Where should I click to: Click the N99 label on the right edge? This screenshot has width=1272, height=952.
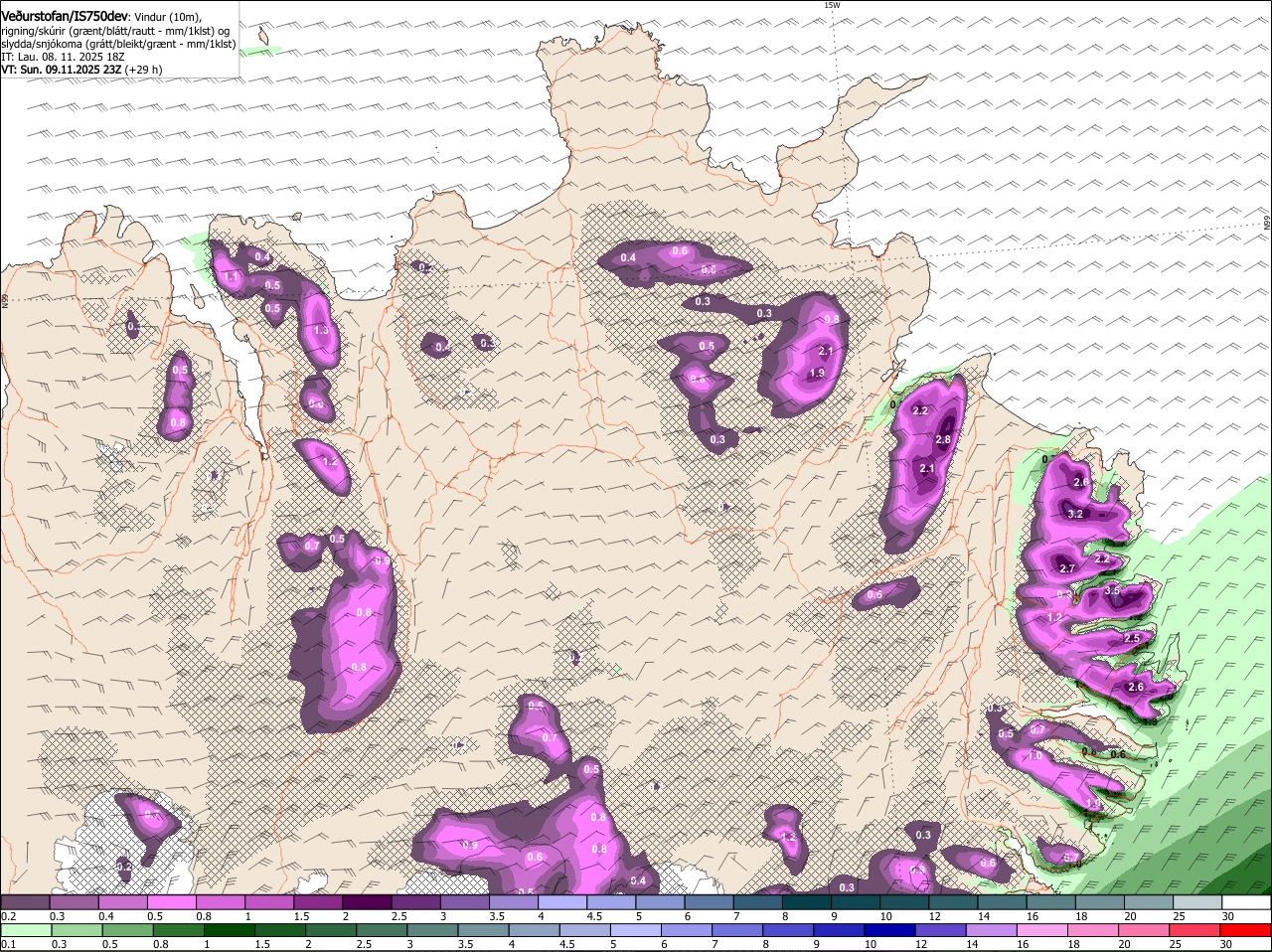pyautogui.click(x=1267, y=224)
